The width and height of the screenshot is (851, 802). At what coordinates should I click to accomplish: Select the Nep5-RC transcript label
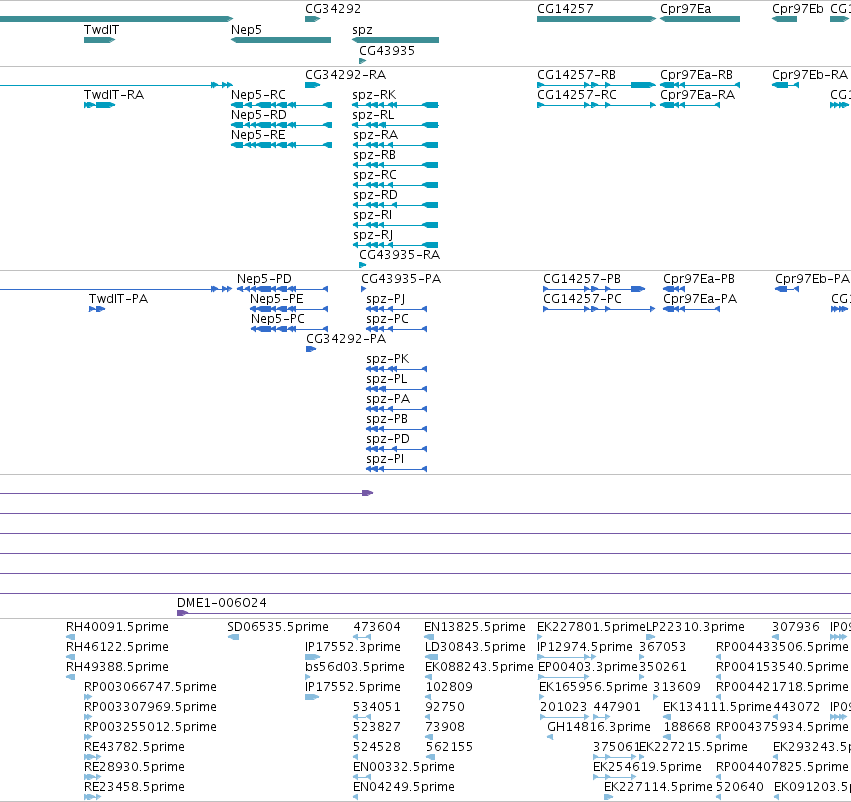point(258,95)
